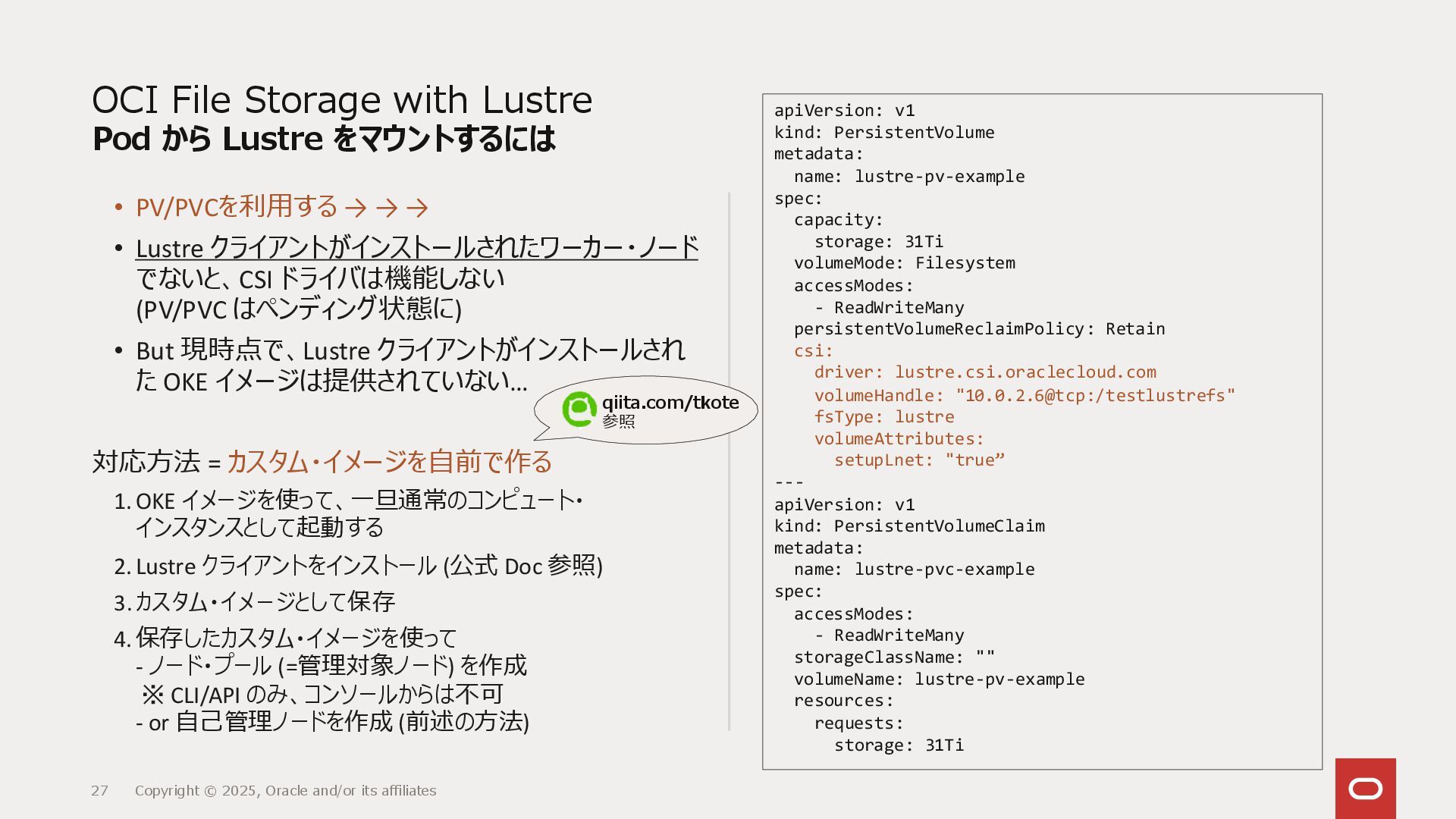The image size is (1456, 819).
Task: Click the kind: PersistentVolumeClaim line
Action: coord(908,526)
